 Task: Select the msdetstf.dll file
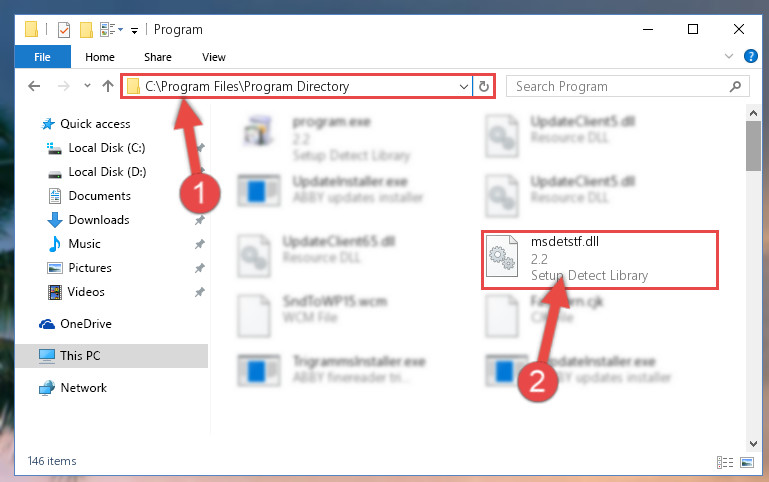pos(599,259)
